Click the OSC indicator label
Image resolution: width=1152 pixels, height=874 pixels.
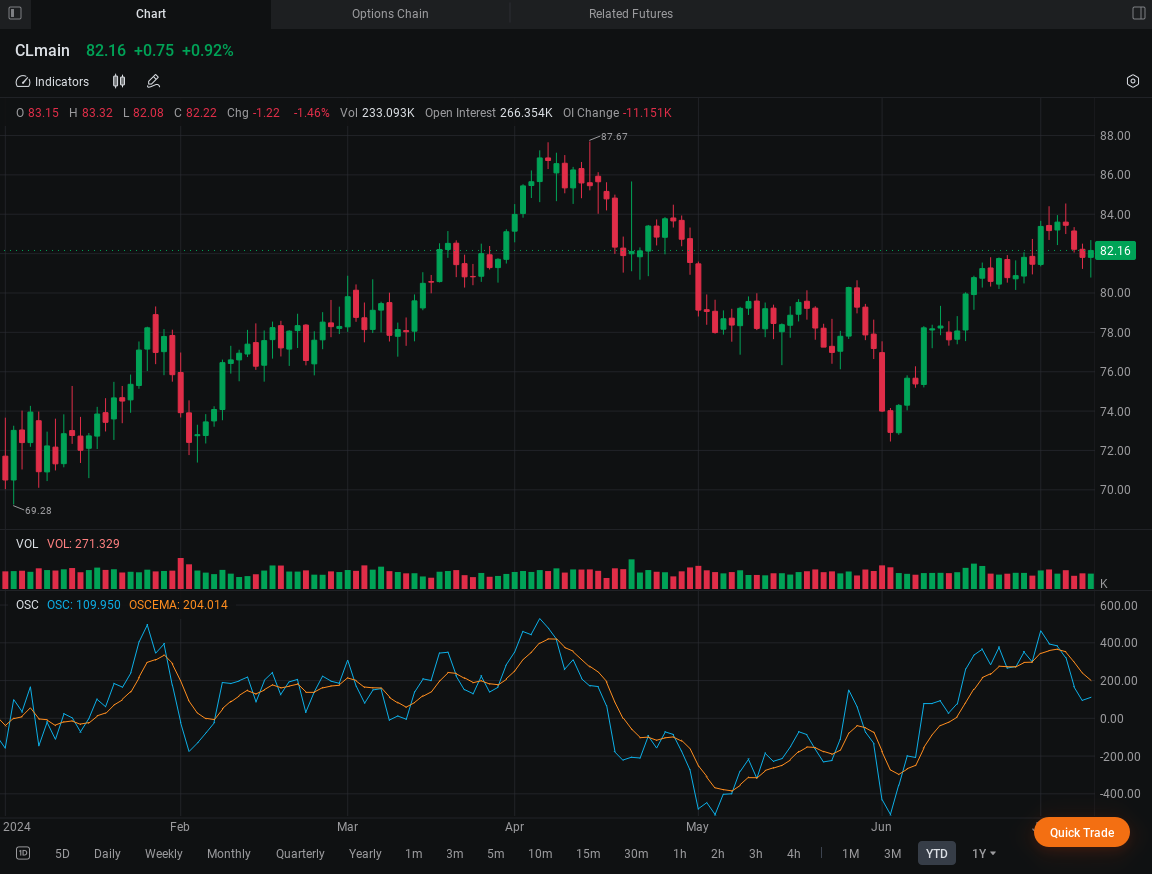27,604
